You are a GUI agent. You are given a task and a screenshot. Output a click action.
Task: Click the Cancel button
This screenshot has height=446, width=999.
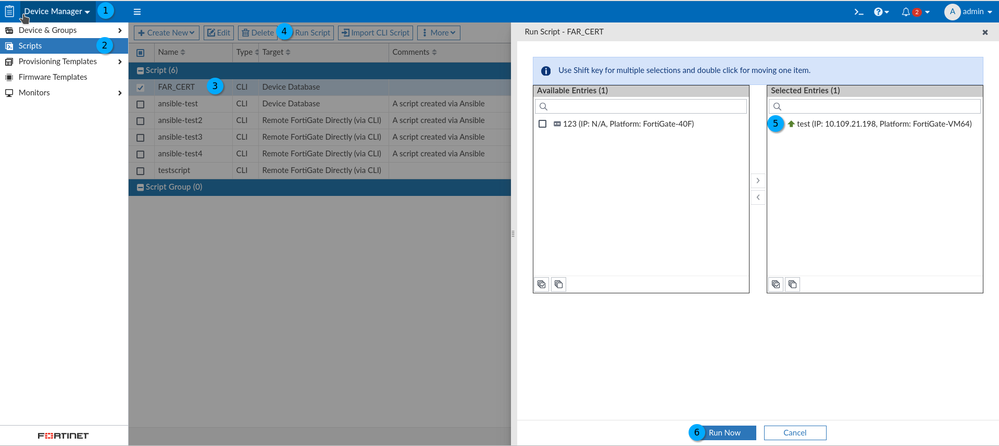(795, 433)
